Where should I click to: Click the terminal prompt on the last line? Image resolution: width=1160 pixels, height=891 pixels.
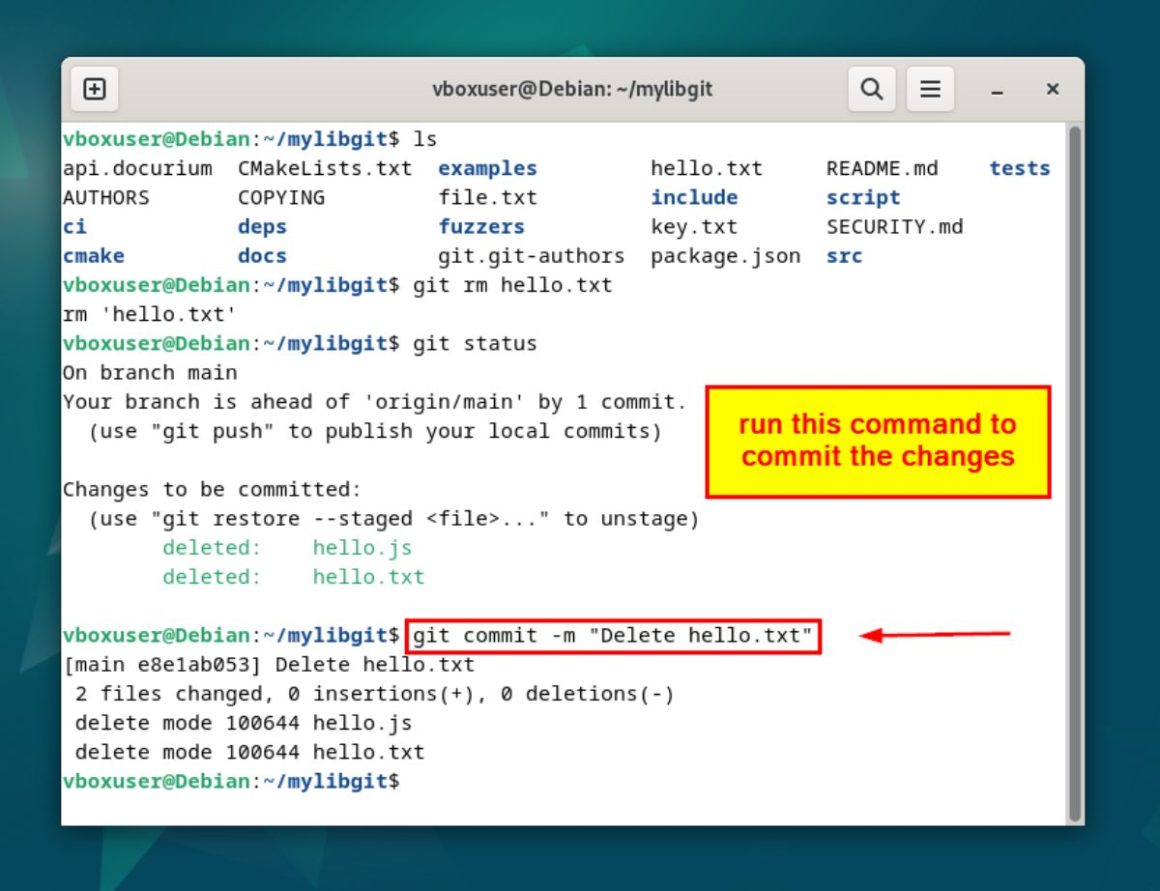pyautogui.click(x=230, y=781)
